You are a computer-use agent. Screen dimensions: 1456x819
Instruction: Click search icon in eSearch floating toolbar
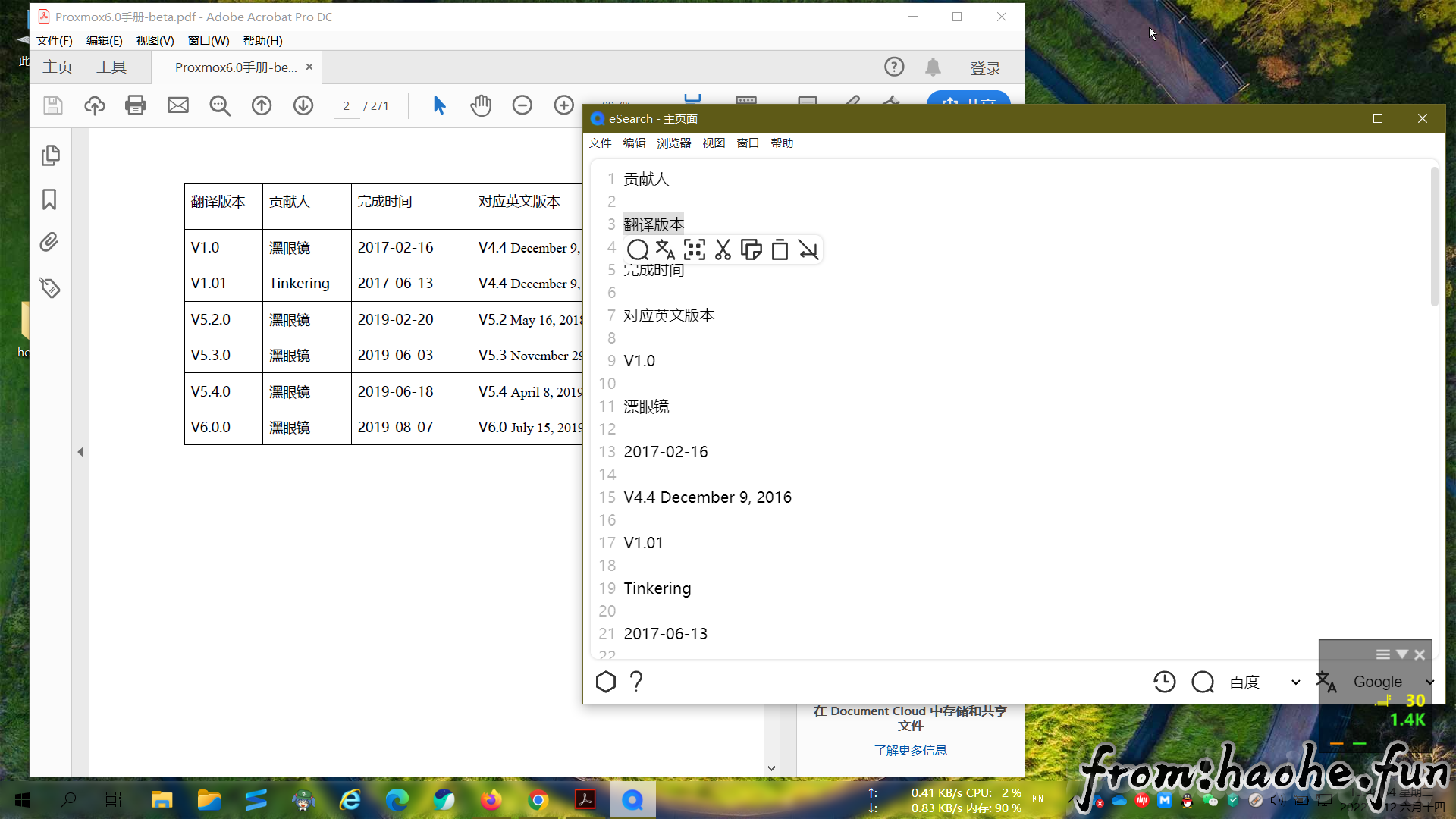(638, 249)
